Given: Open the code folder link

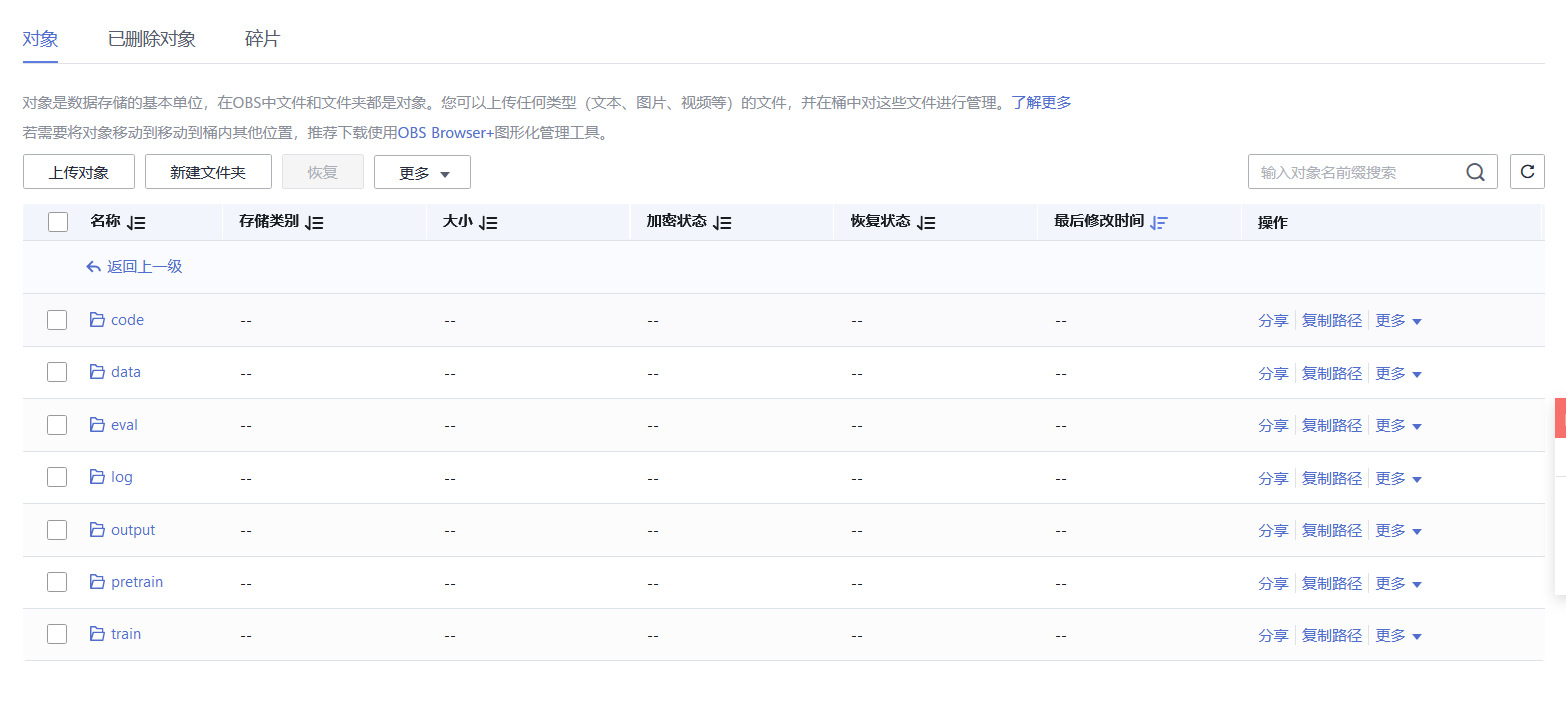Looking at the screenshot, I should (128, 320).
